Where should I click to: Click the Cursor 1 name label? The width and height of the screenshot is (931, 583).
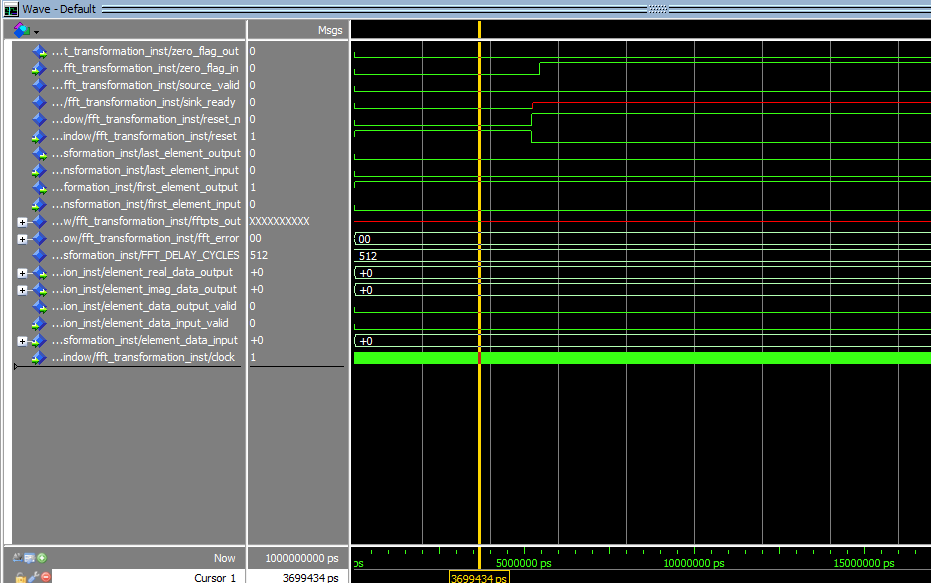click(x=215, y=577)
